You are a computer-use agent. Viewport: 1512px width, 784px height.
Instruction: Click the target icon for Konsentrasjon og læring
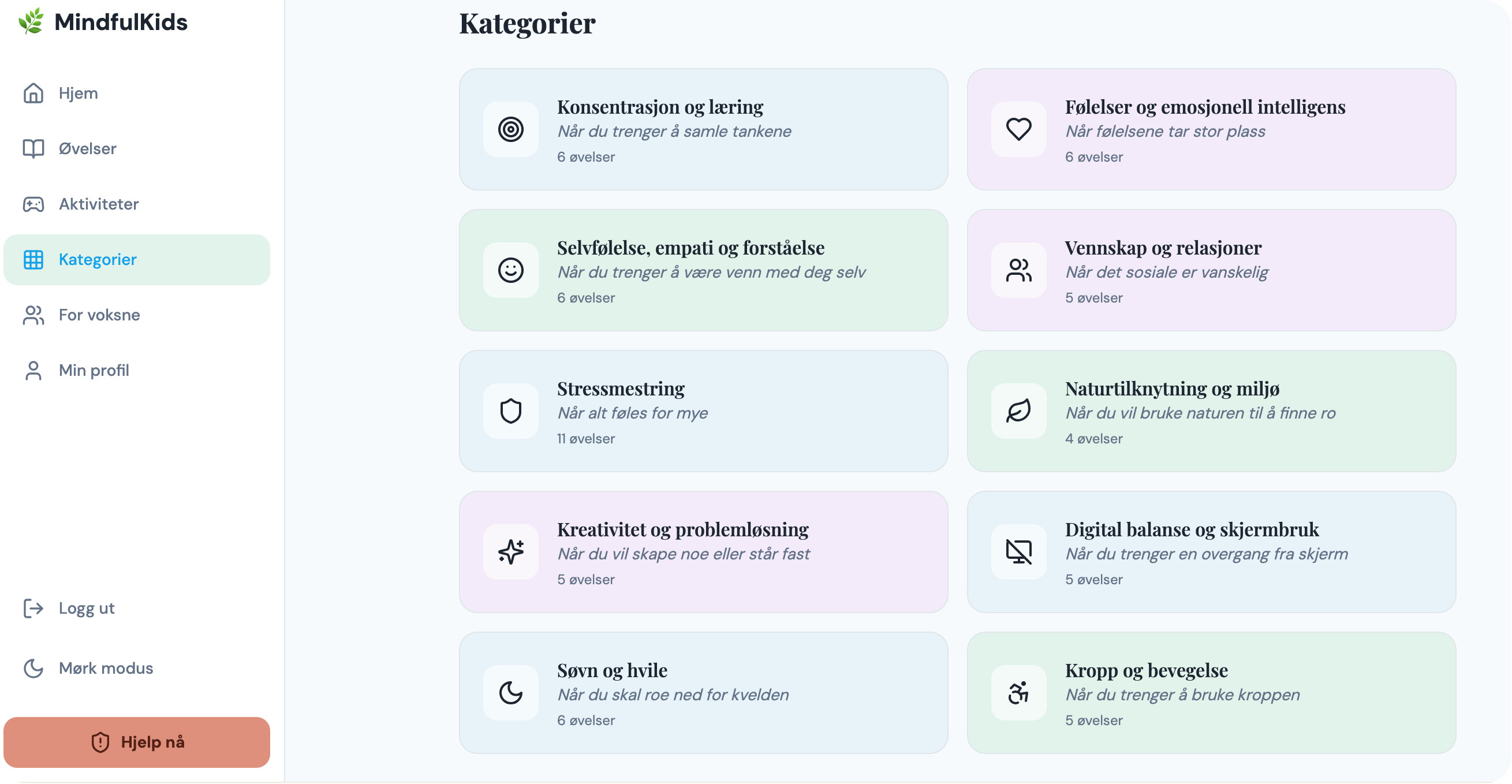click(510, 129)
